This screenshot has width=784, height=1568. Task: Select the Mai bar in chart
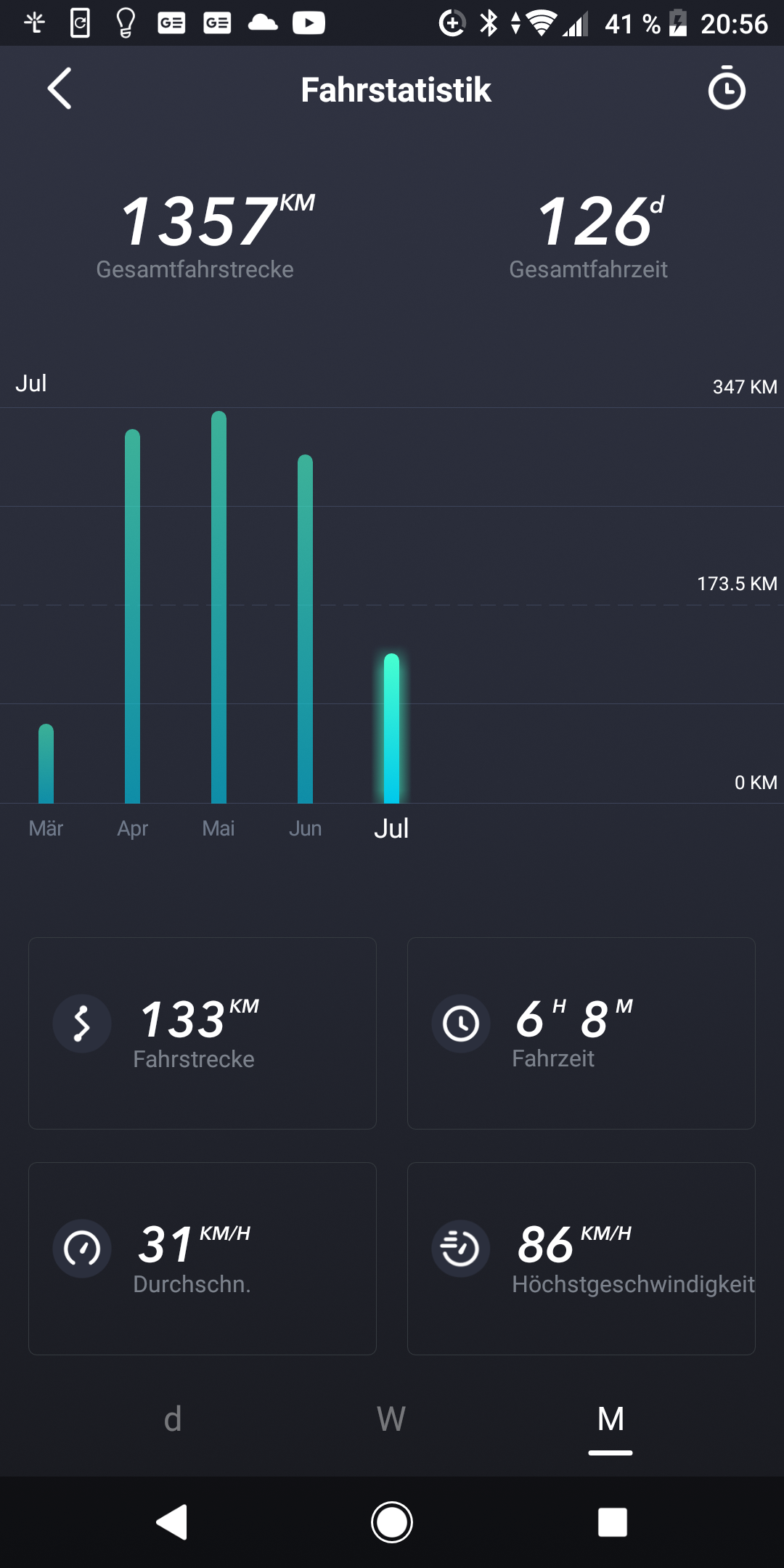pyautogui.click(x=219, y=608)
